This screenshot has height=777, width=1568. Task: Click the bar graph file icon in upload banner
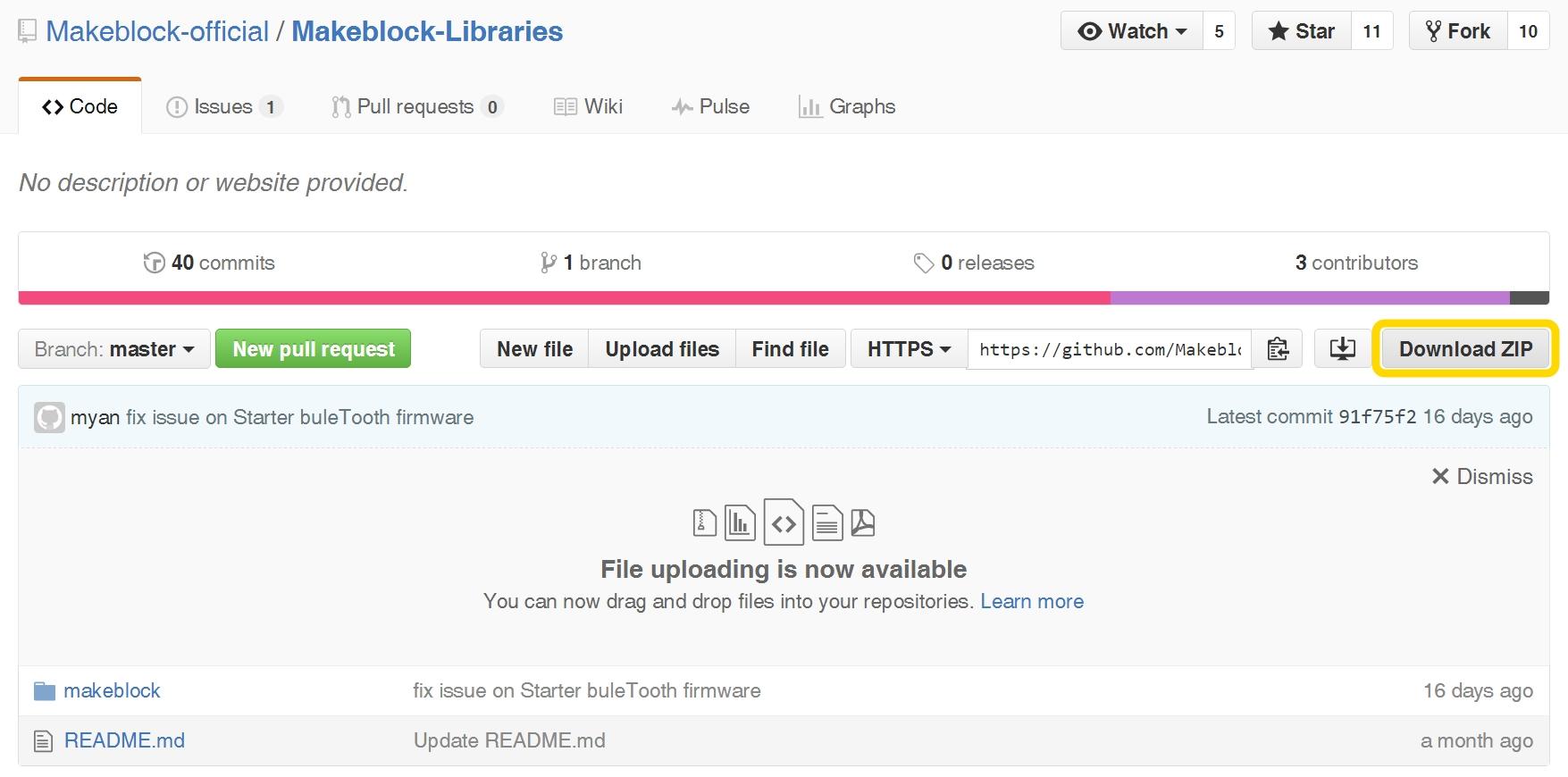click(x=740, y=522)
